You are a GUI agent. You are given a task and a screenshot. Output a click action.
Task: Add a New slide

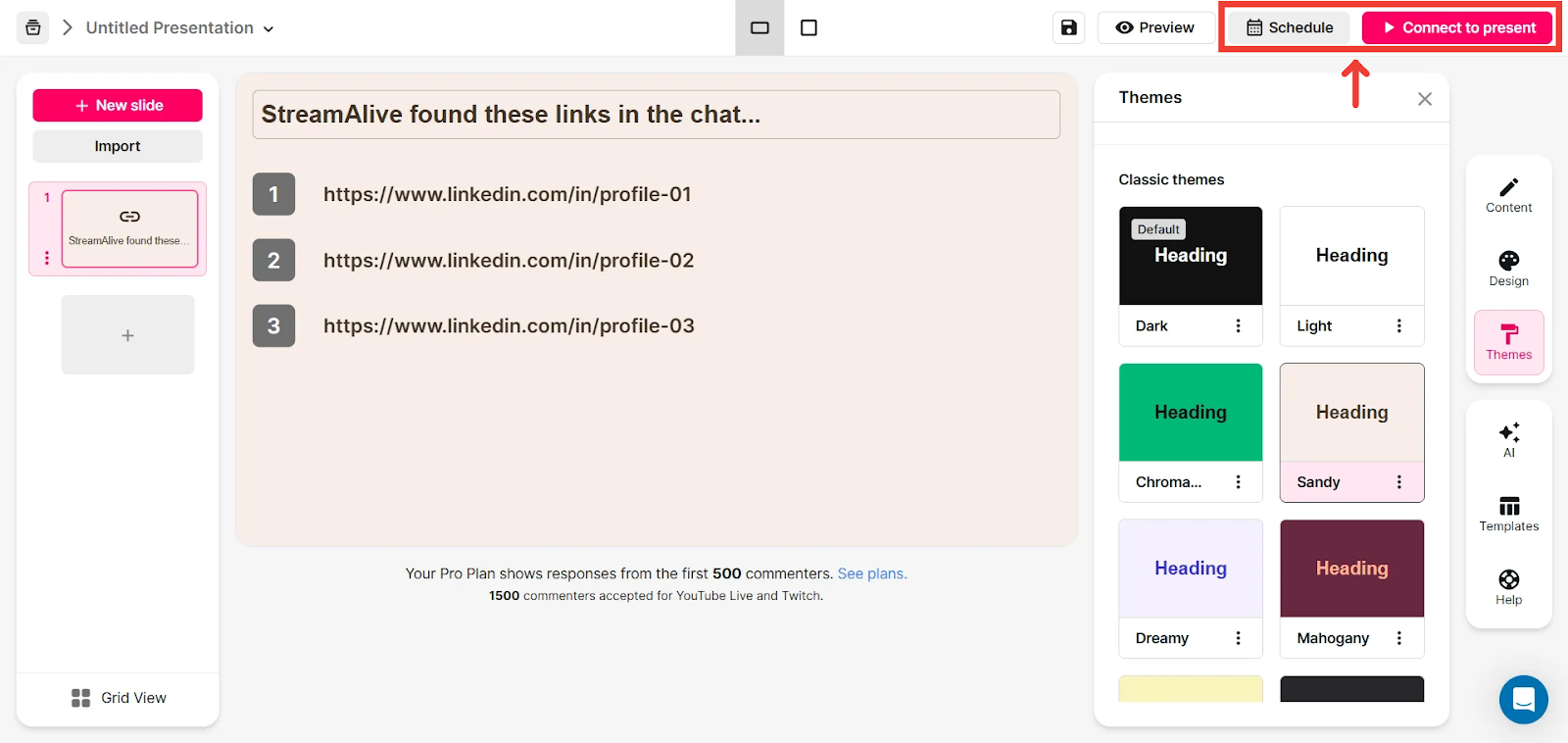[118, 105]
